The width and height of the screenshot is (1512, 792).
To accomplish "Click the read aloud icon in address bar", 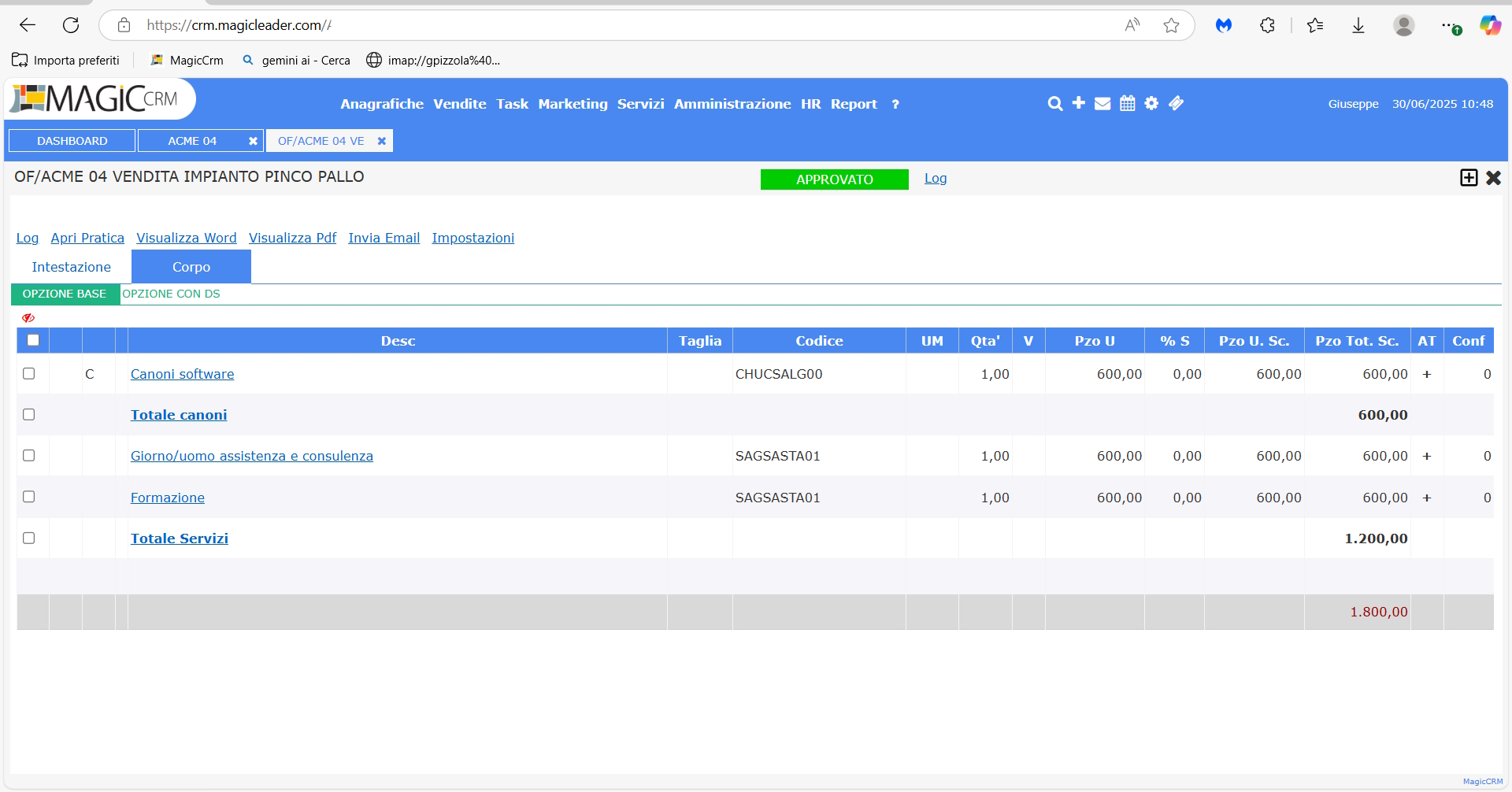I will point(1132,25).
